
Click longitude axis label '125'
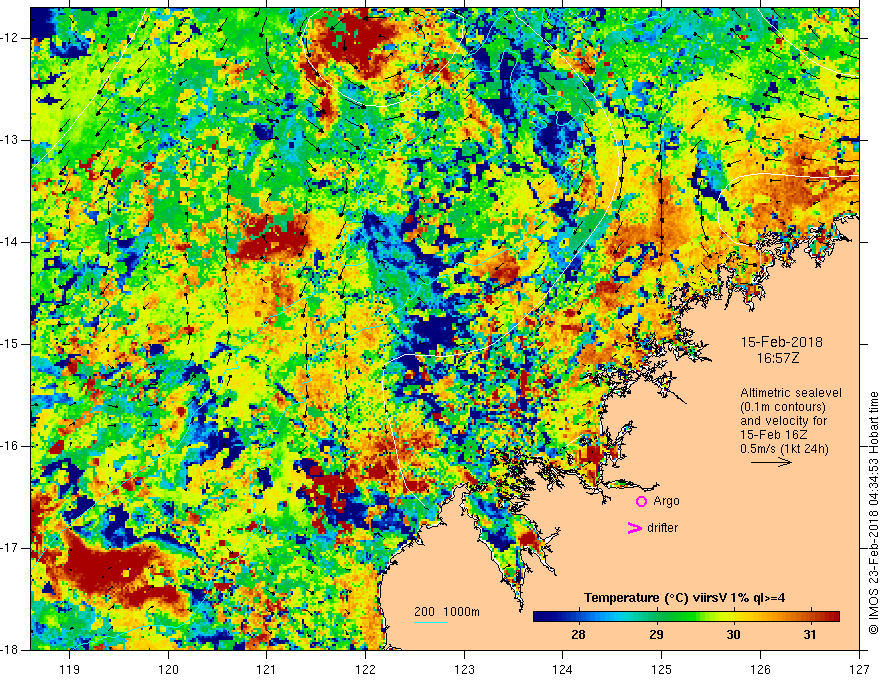(x=662, y=669)
